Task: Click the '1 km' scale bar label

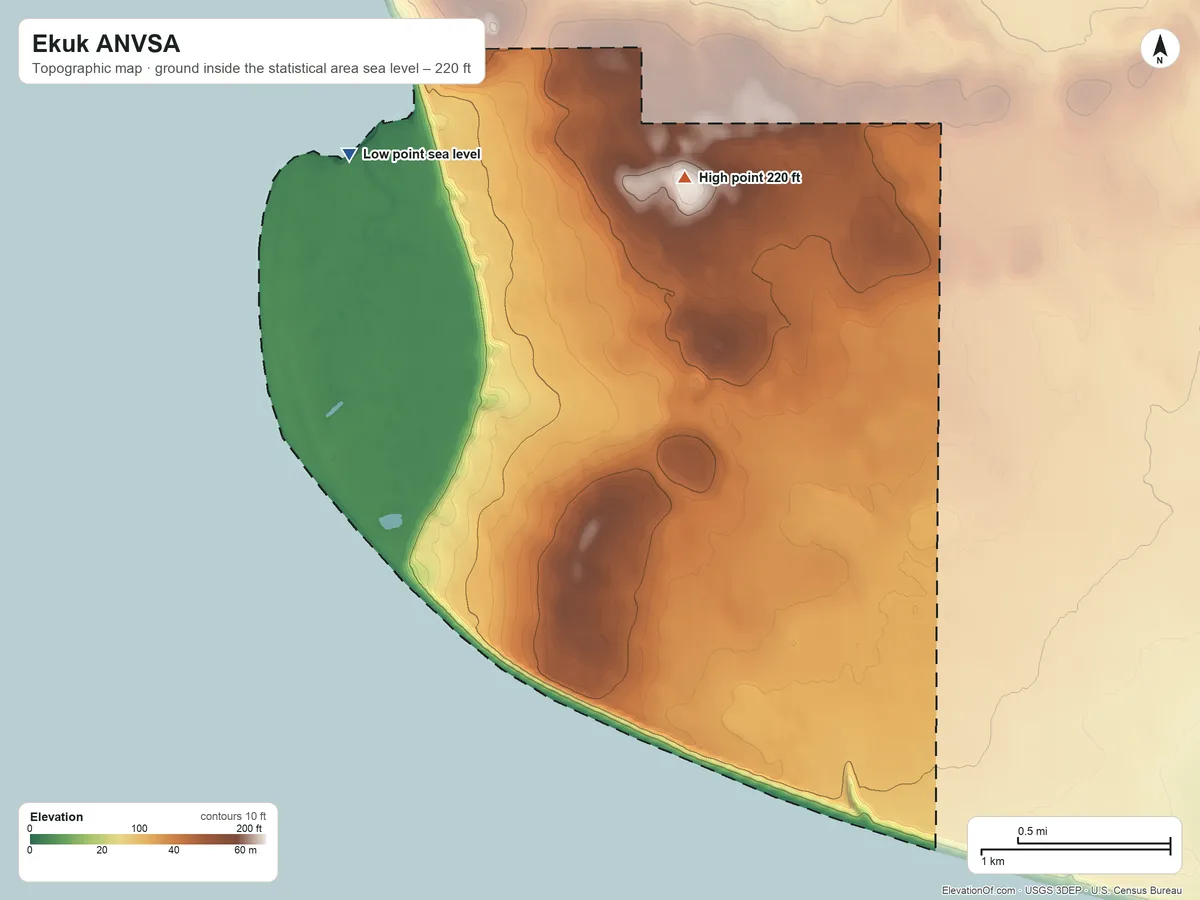Action: click(992, 861)
